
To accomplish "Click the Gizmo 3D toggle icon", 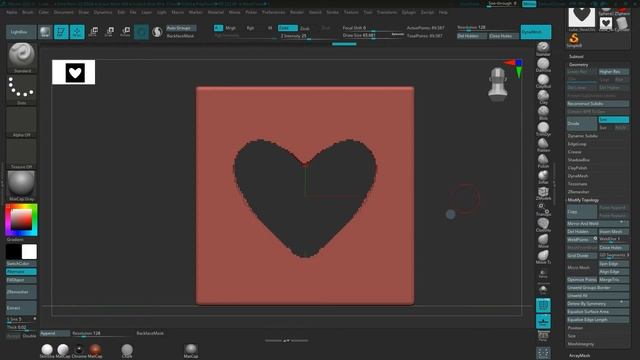I will click(141, 32).
